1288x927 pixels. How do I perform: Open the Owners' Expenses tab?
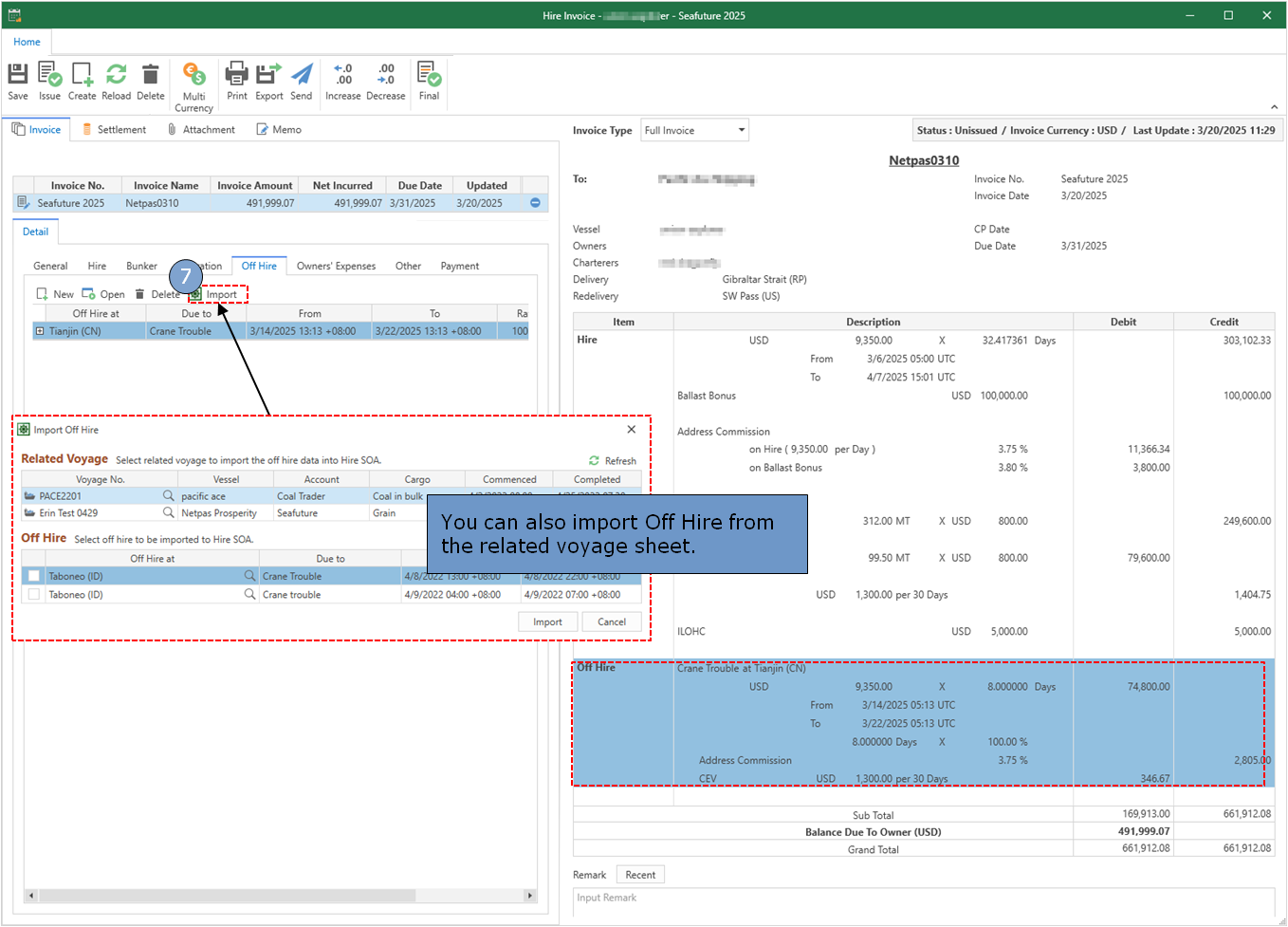click(336, 267)
